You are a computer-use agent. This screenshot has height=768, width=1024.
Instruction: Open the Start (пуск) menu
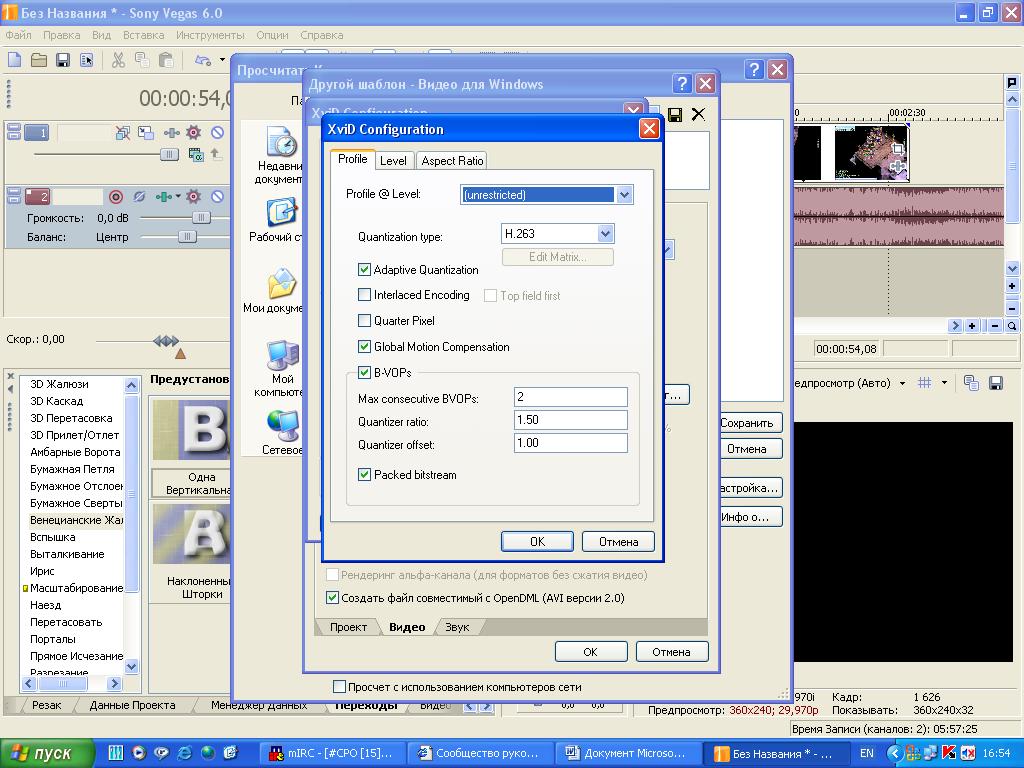tap(46, 753)
